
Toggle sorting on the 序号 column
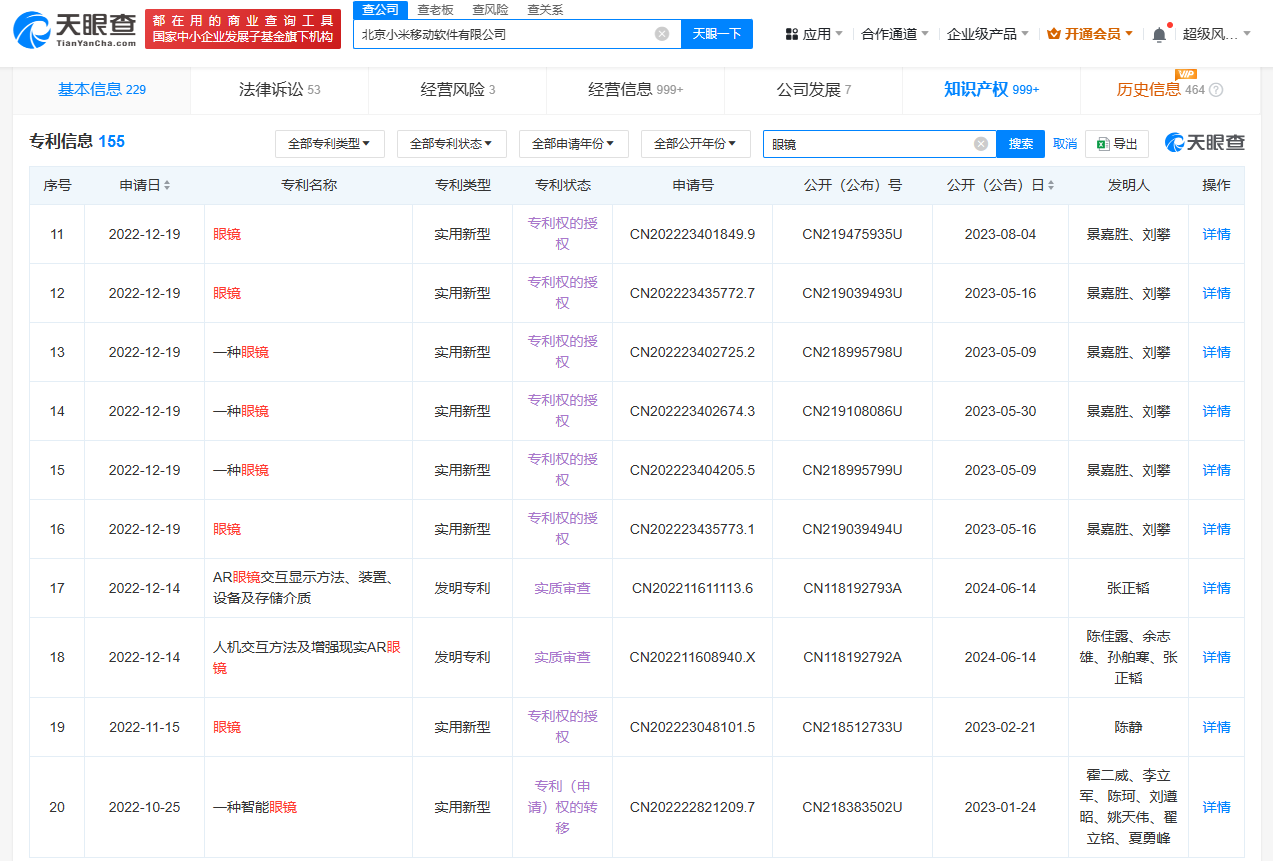[x=57, y=185]
